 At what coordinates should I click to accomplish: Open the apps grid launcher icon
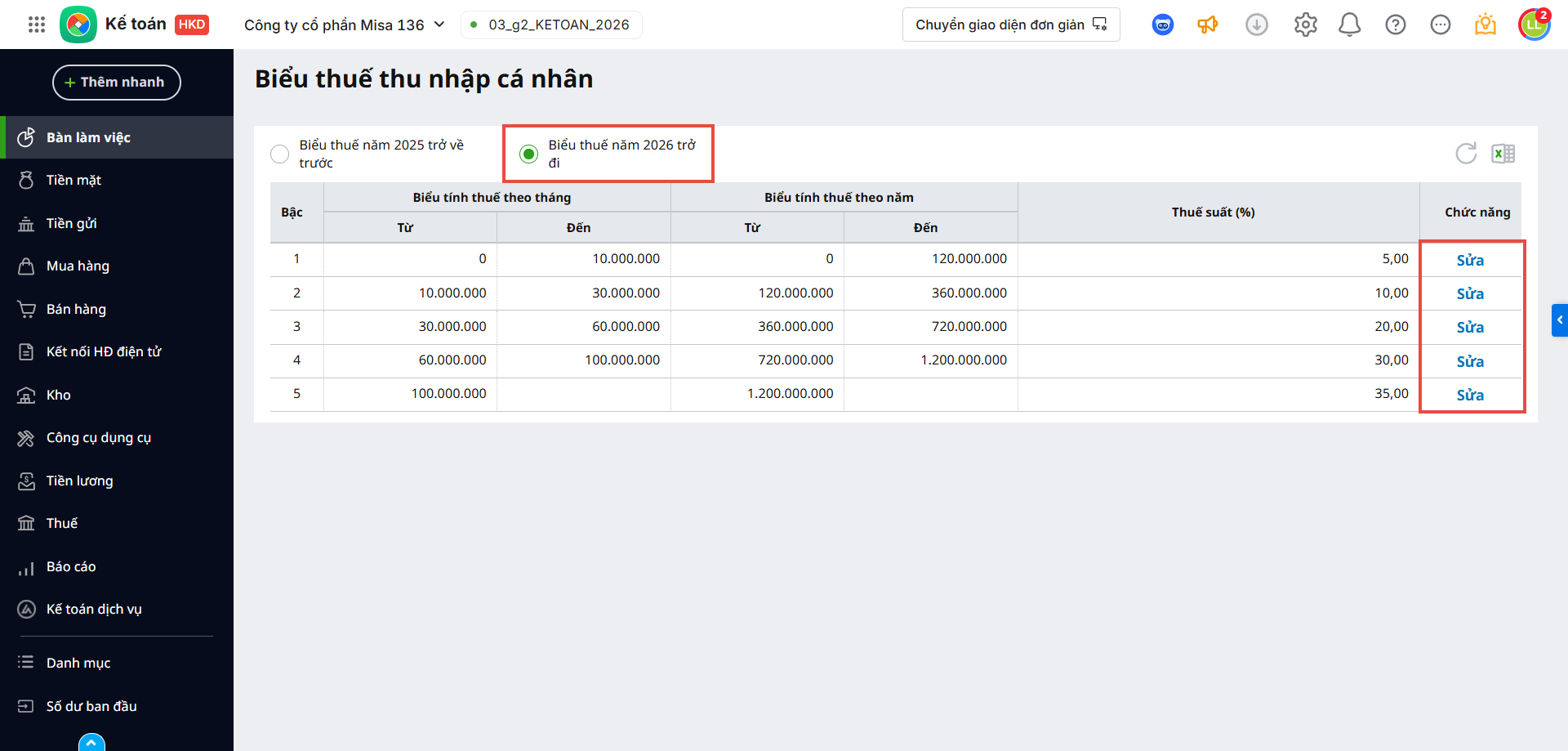click(x=37, y=25)
